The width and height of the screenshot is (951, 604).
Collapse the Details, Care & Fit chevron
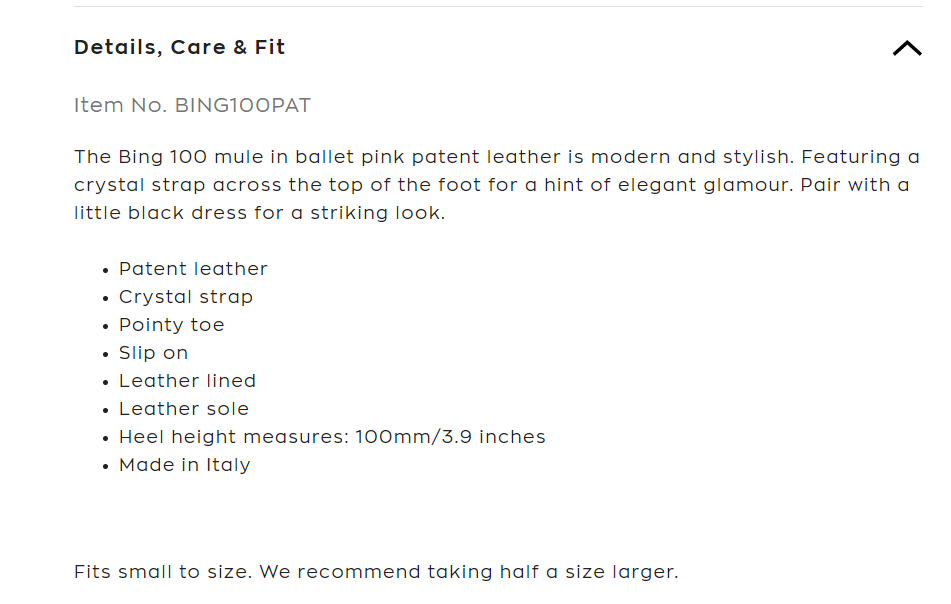point(906,48)
